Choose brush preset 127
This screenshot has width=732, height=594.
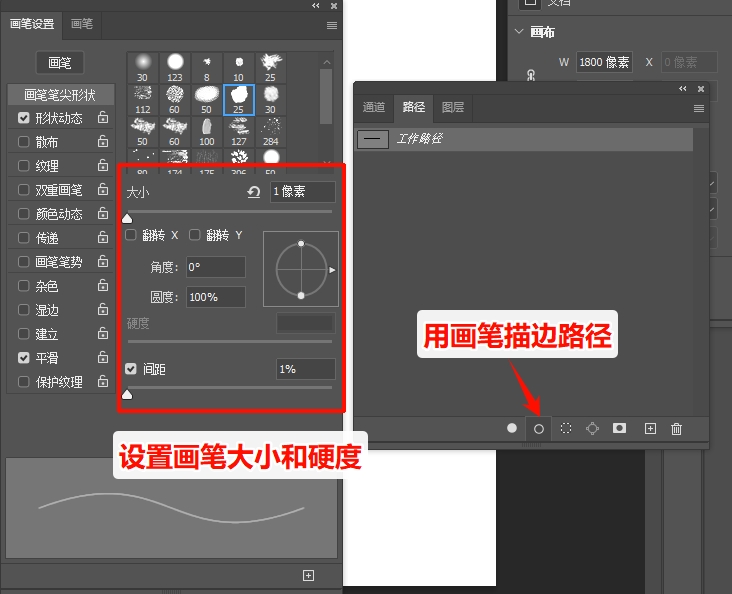pos(239,132)
